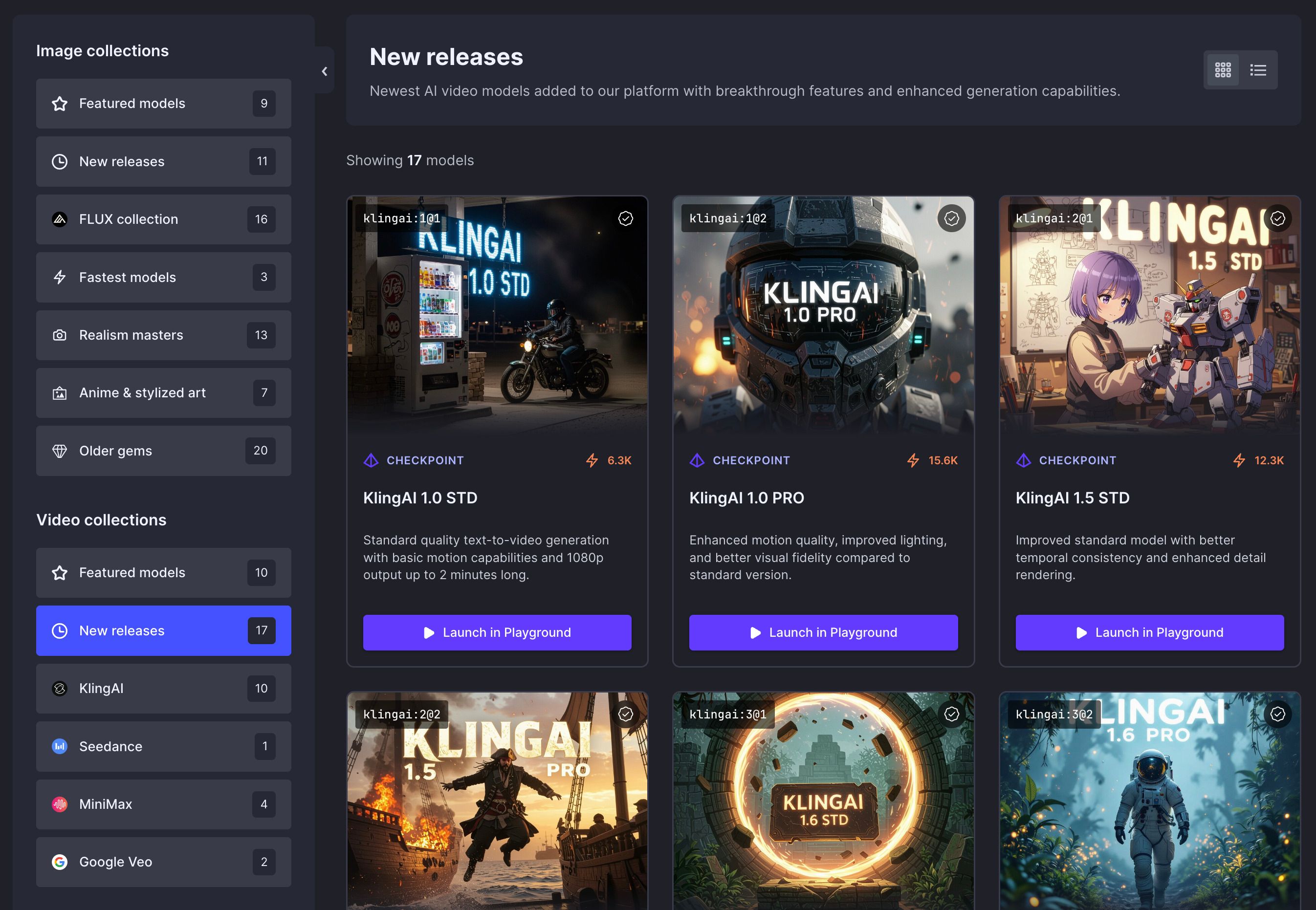Click the KlingAI collection icon

pos(60,688)
